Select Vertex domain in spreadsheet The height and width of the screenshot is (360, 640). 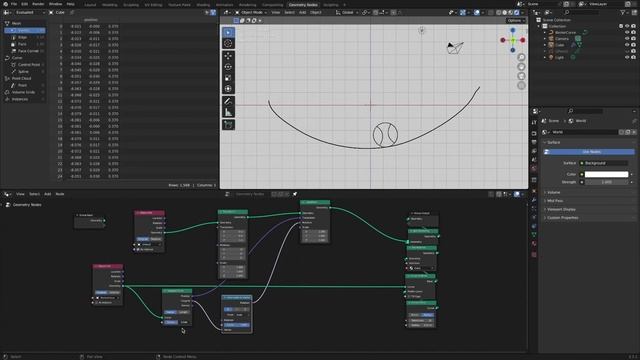coord(24,31)
